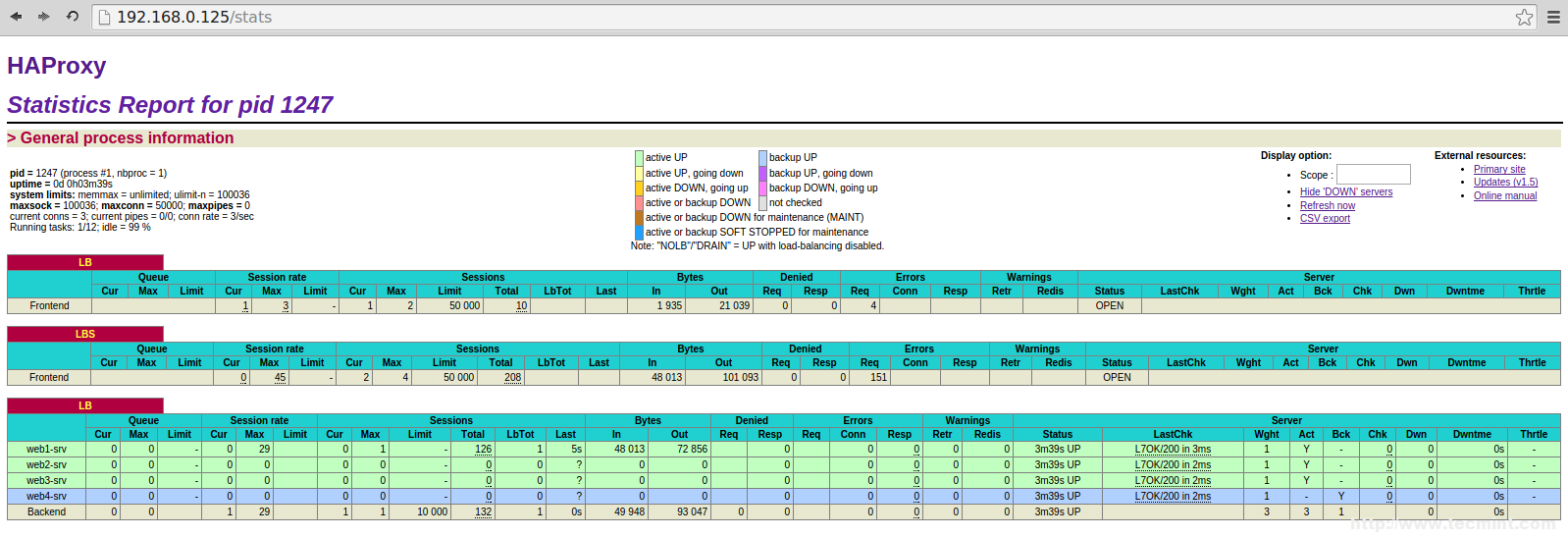
Task: Click the browser back arrow
Action: point(16,17)
